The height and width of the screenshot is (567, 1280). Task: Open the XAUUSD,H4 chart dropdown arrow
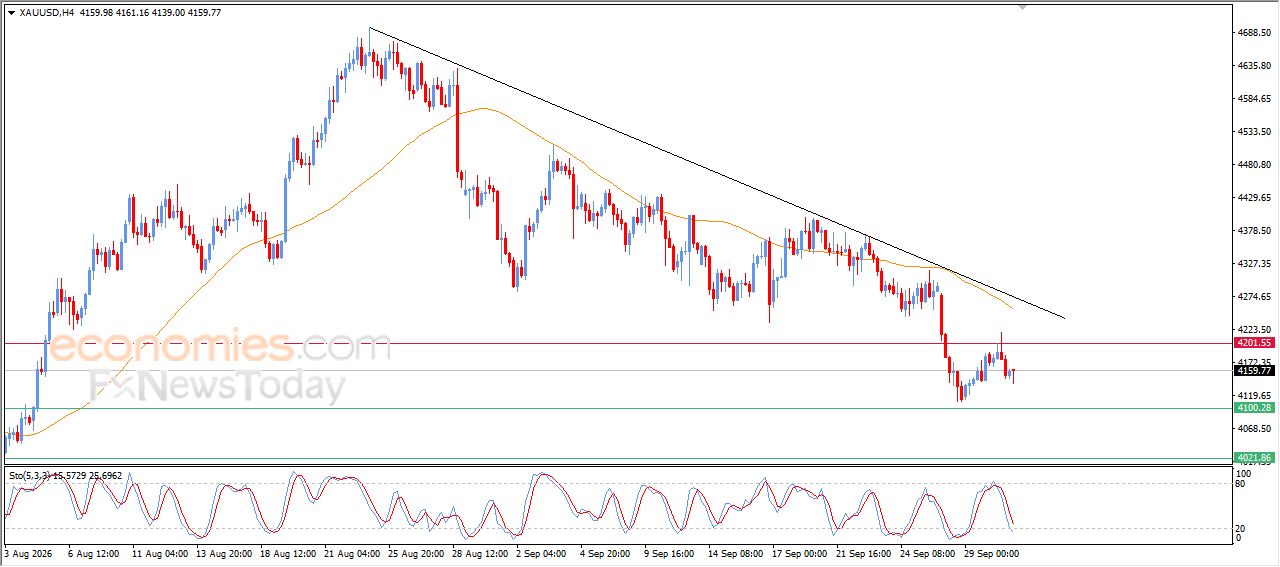tap(11, 13)
